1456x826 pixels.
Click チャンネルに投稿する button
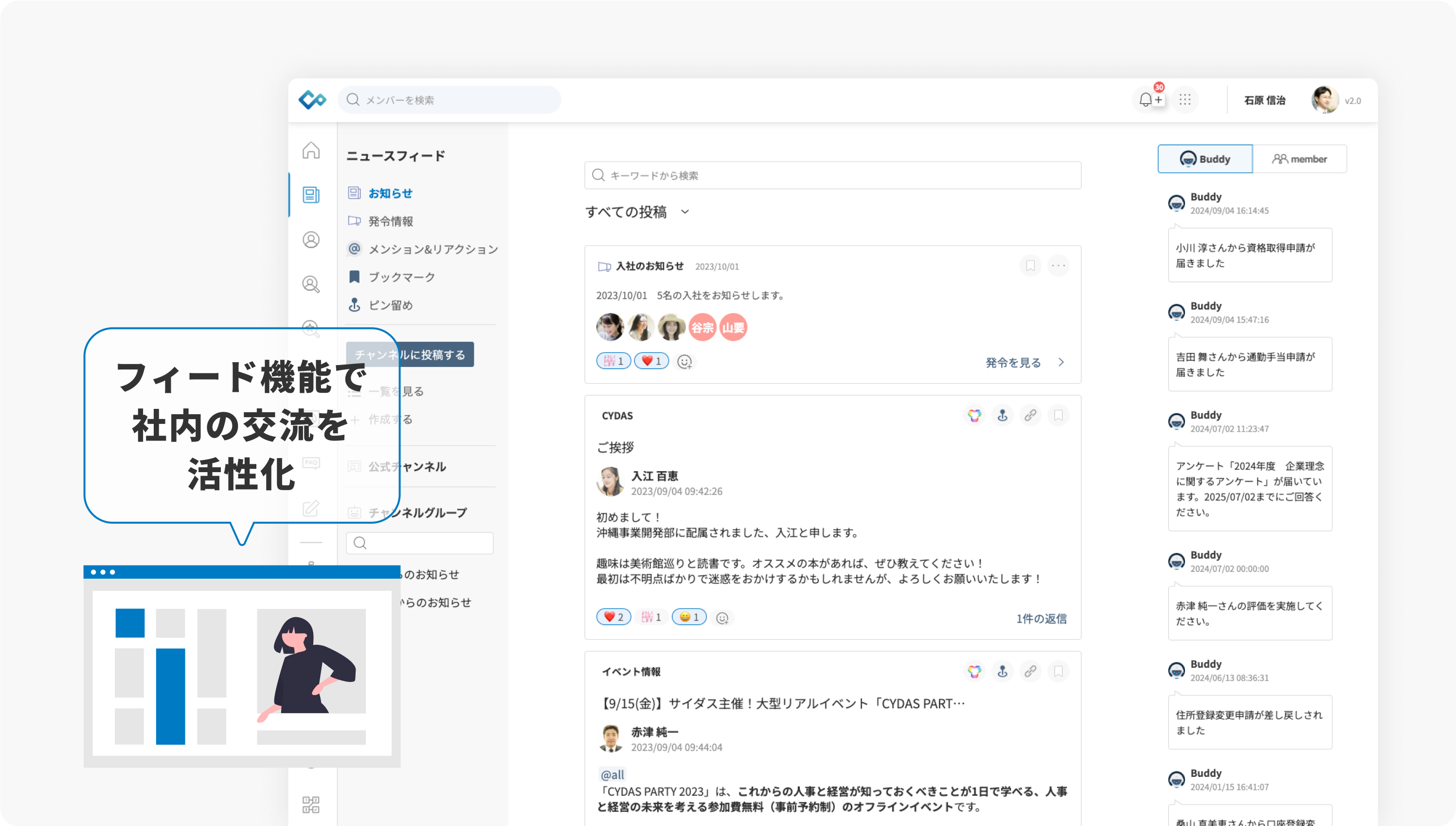410,354
